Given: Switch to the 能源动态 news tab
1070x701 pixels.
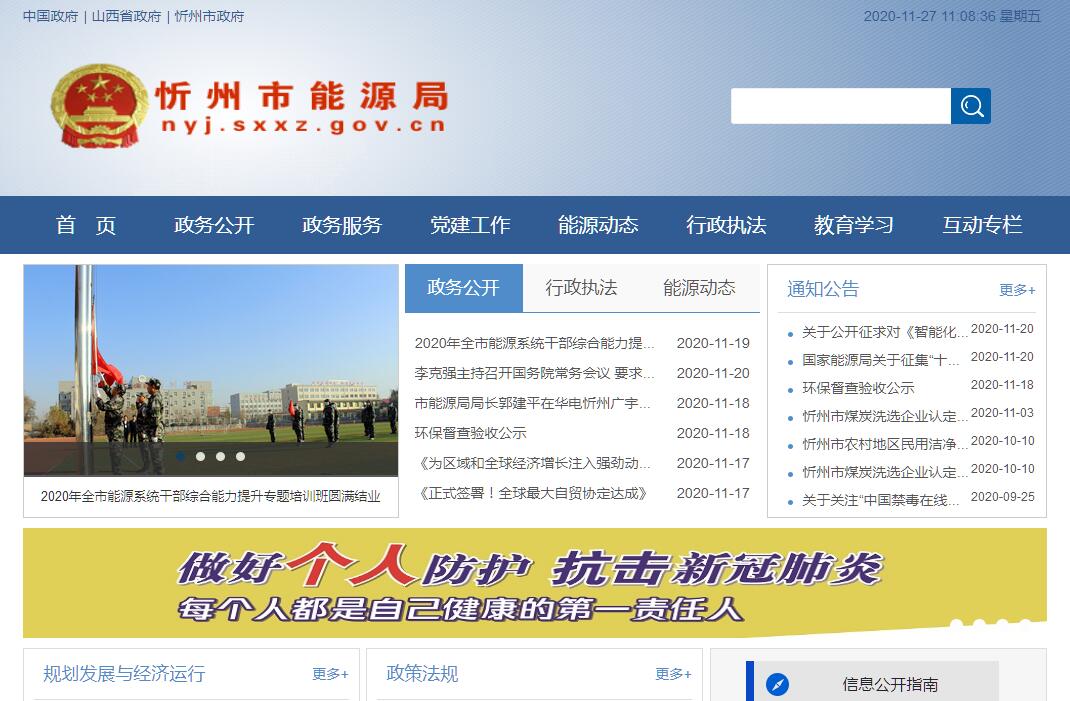Looking at the screenshot, I should point(699,288).
